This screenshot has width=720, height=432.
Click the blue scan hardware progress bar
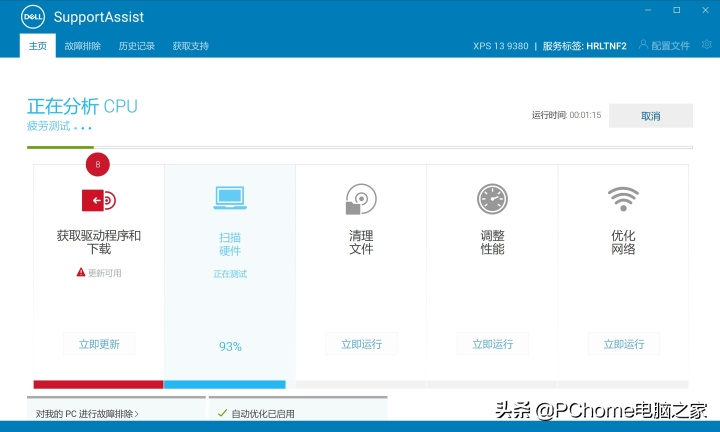225,384
